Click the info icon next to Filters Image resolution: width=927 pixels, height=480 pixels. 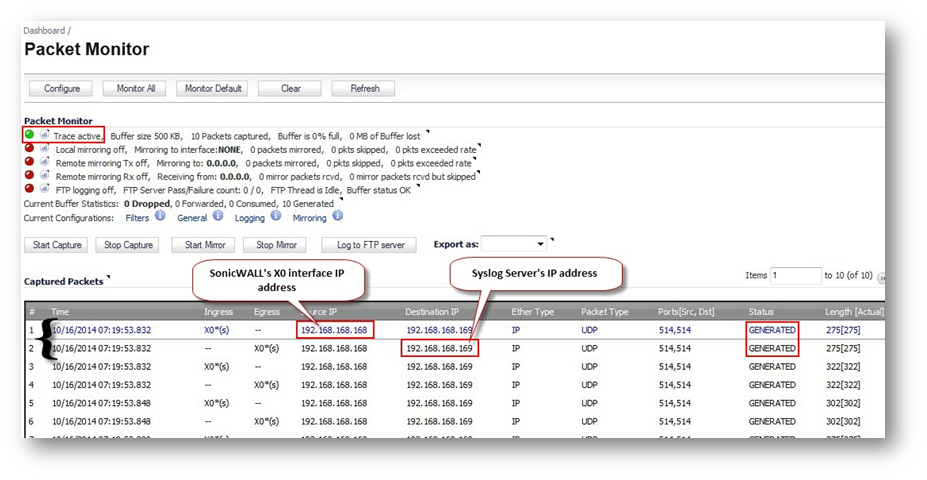(x=160, y=216)
